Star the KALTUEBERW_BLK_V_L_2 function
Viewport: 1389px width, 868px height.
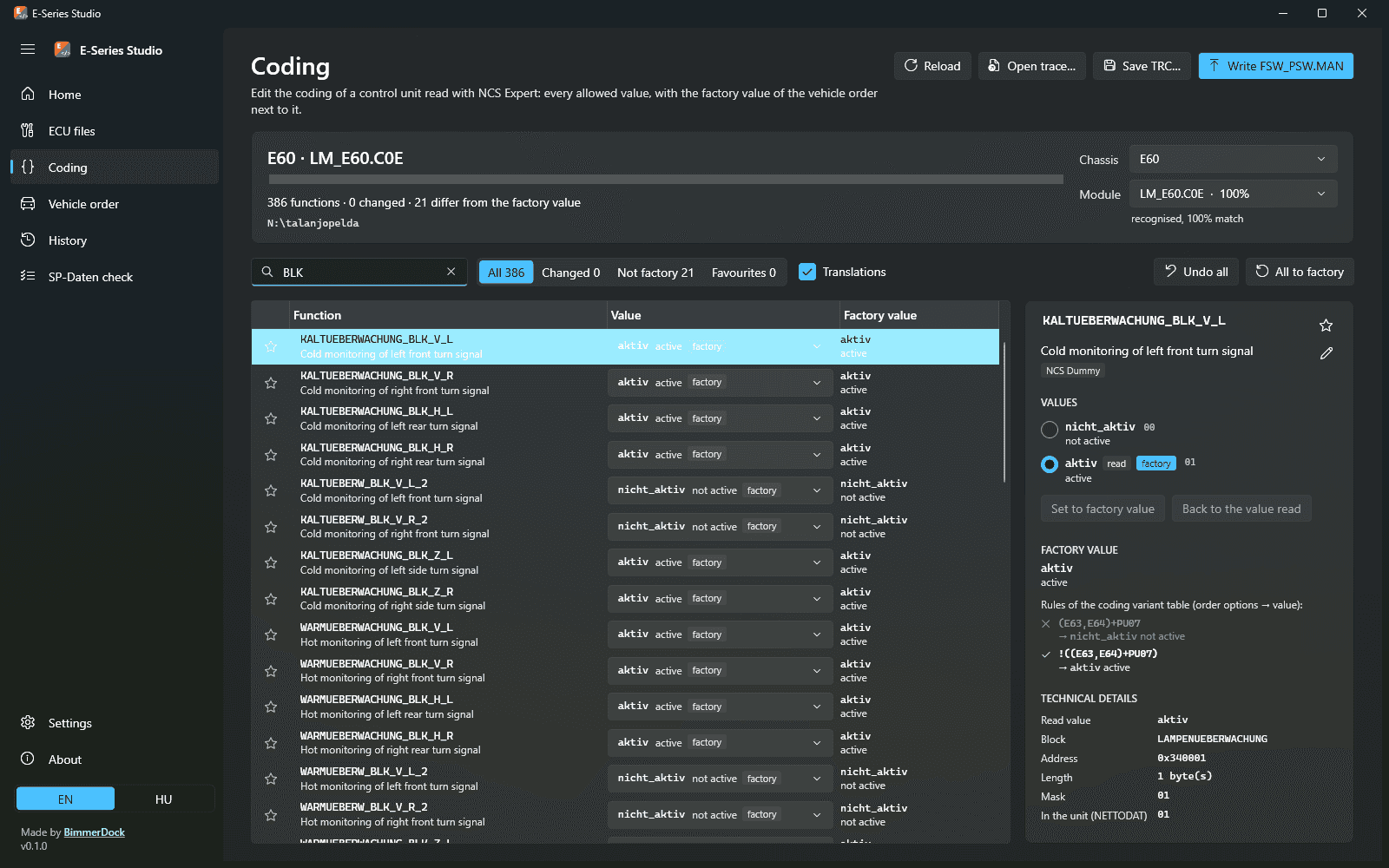271,490
